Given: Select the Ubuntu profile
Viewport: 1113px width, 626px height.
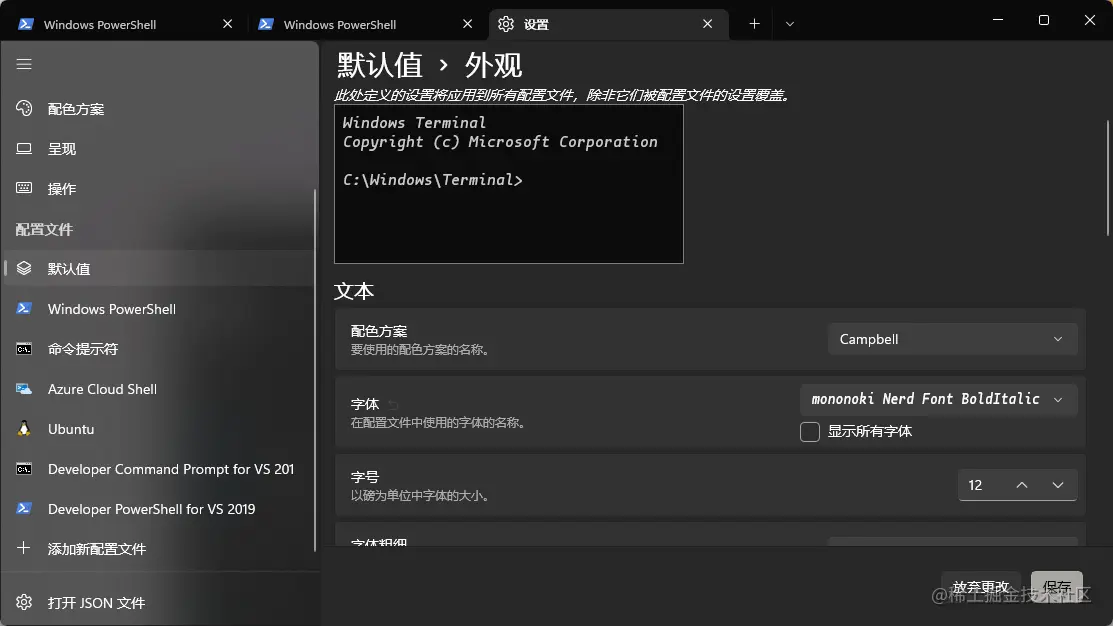Looking at the screenshot, I should coord(159,429).
